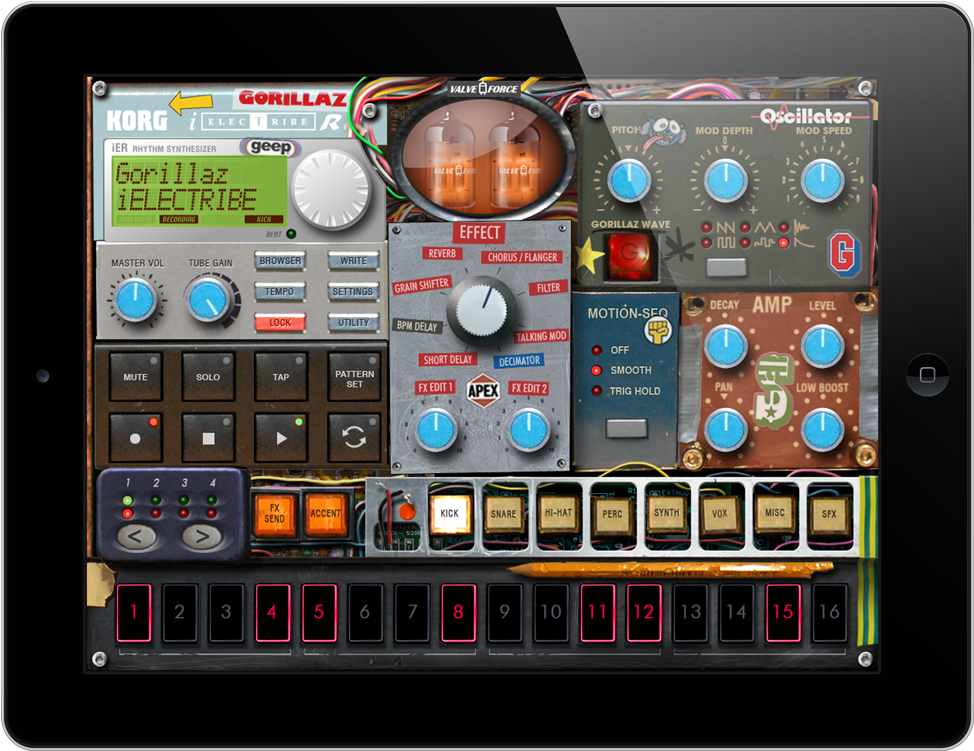Toggle the MUTE button

[135, 376]
